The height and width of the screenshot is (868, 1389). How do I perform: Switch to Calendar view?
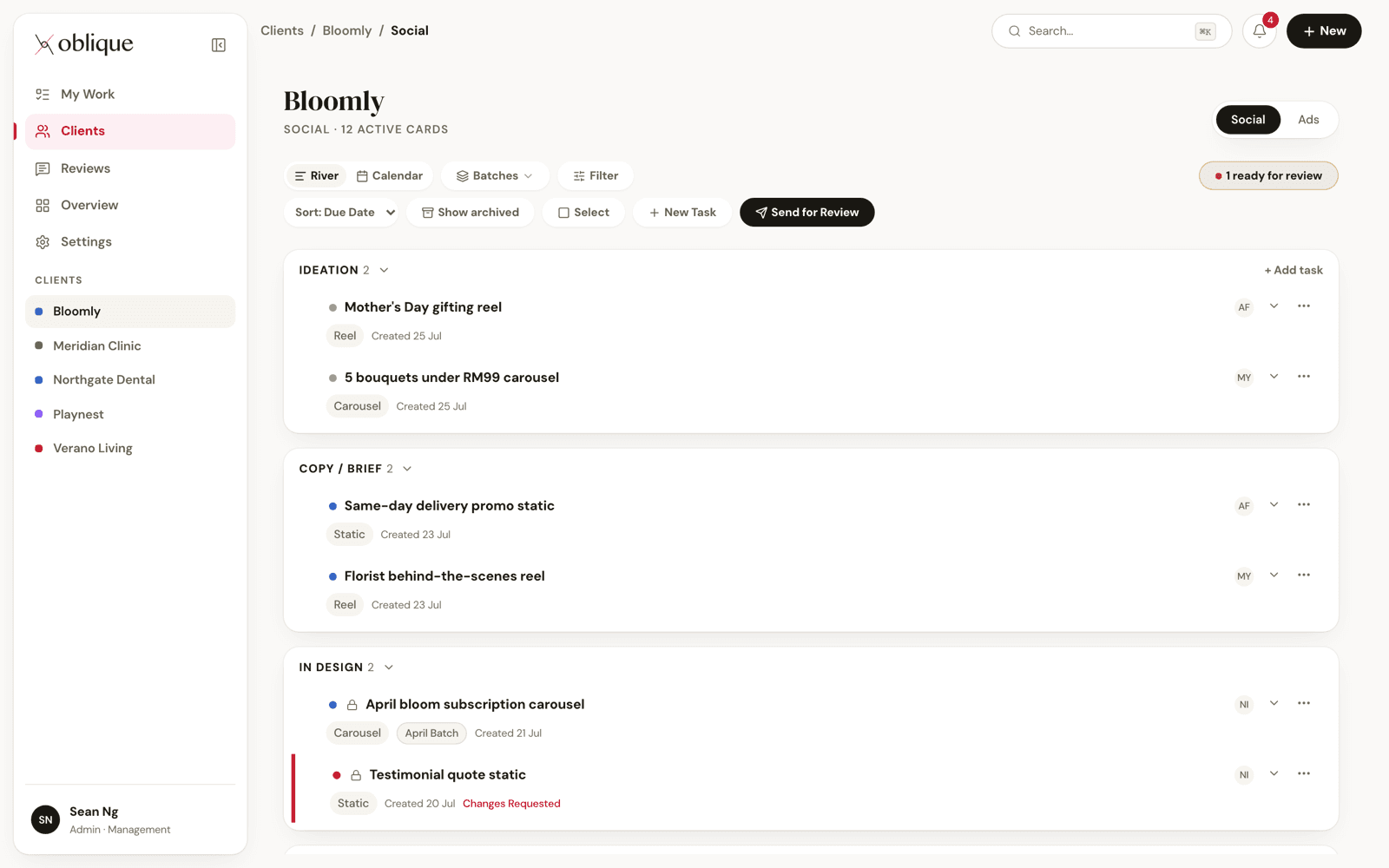click(390, 176)
